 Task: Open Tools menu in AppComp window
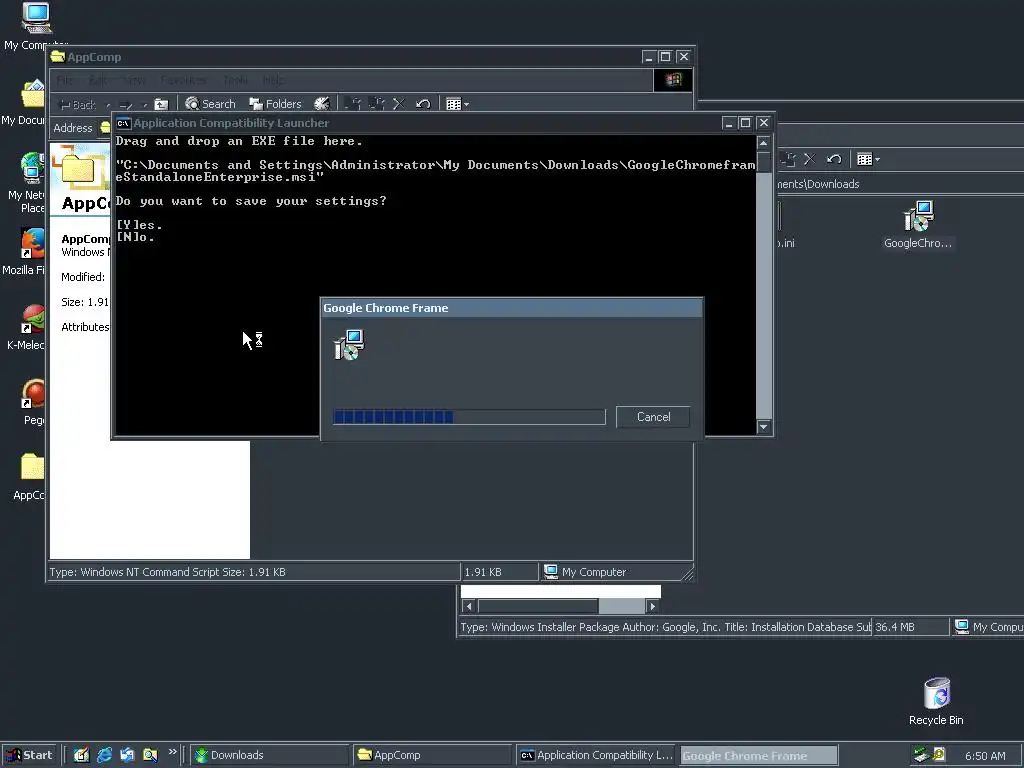point(235,80)
